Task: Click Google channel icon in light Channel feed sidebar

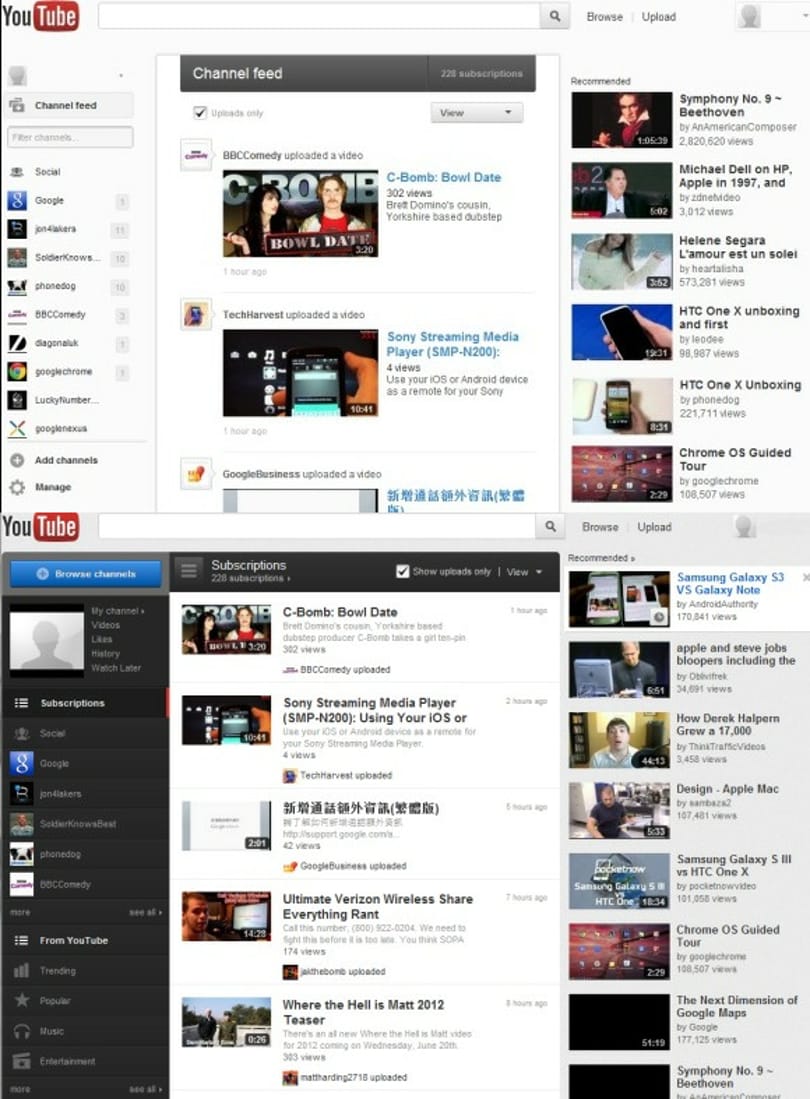Action: coord(17,200)
